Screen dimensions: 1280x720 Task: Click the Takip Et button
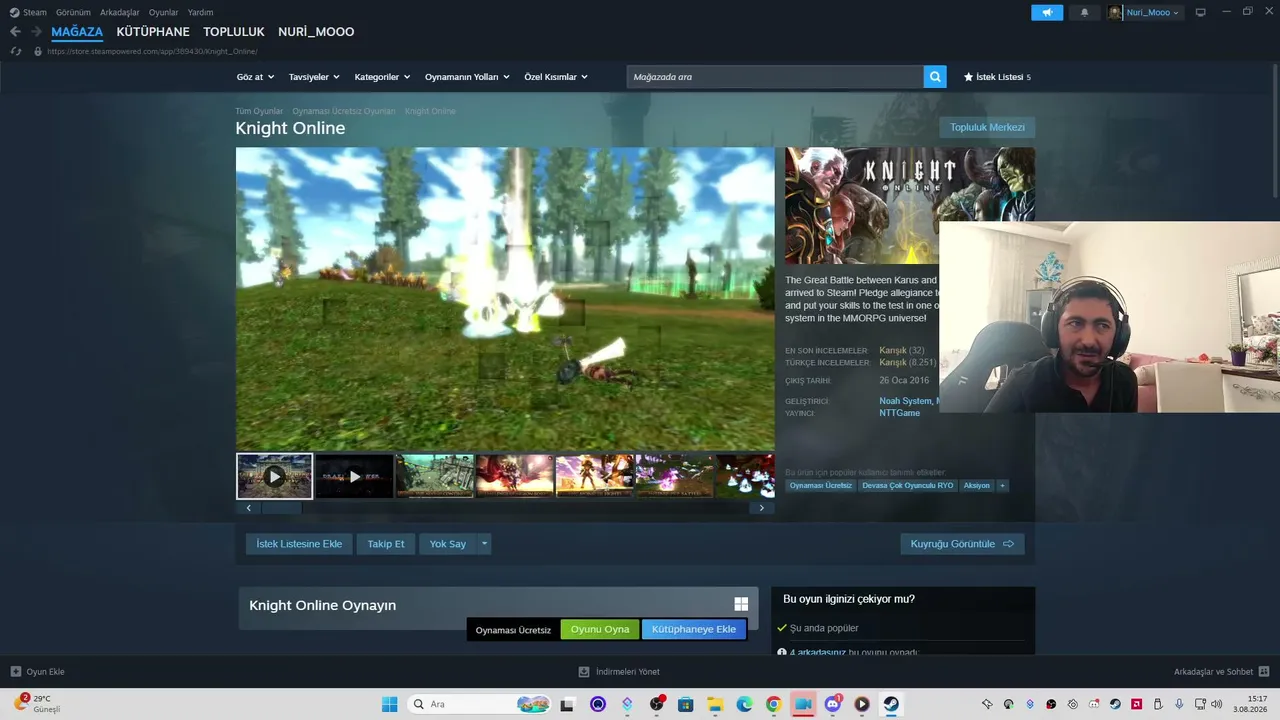(386, 544)
